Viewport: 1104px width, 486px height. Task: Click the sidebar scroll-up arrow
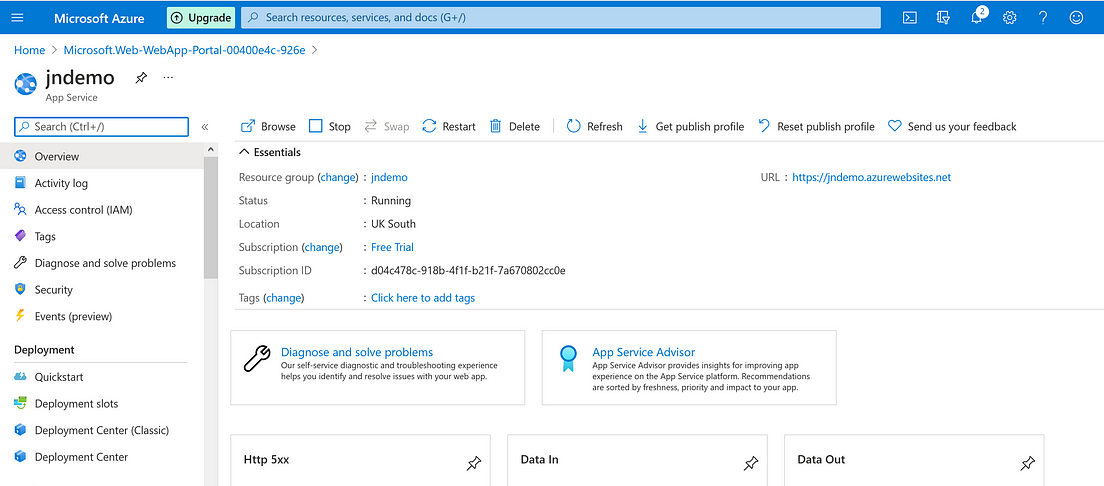pyautogui.click(x=211, y=149)
